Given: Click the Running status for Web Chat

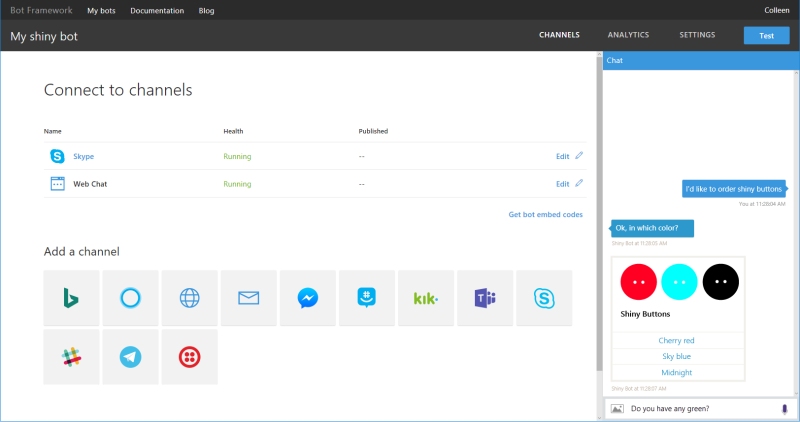Looking at the screenshot, I should [x=237, y=184].
